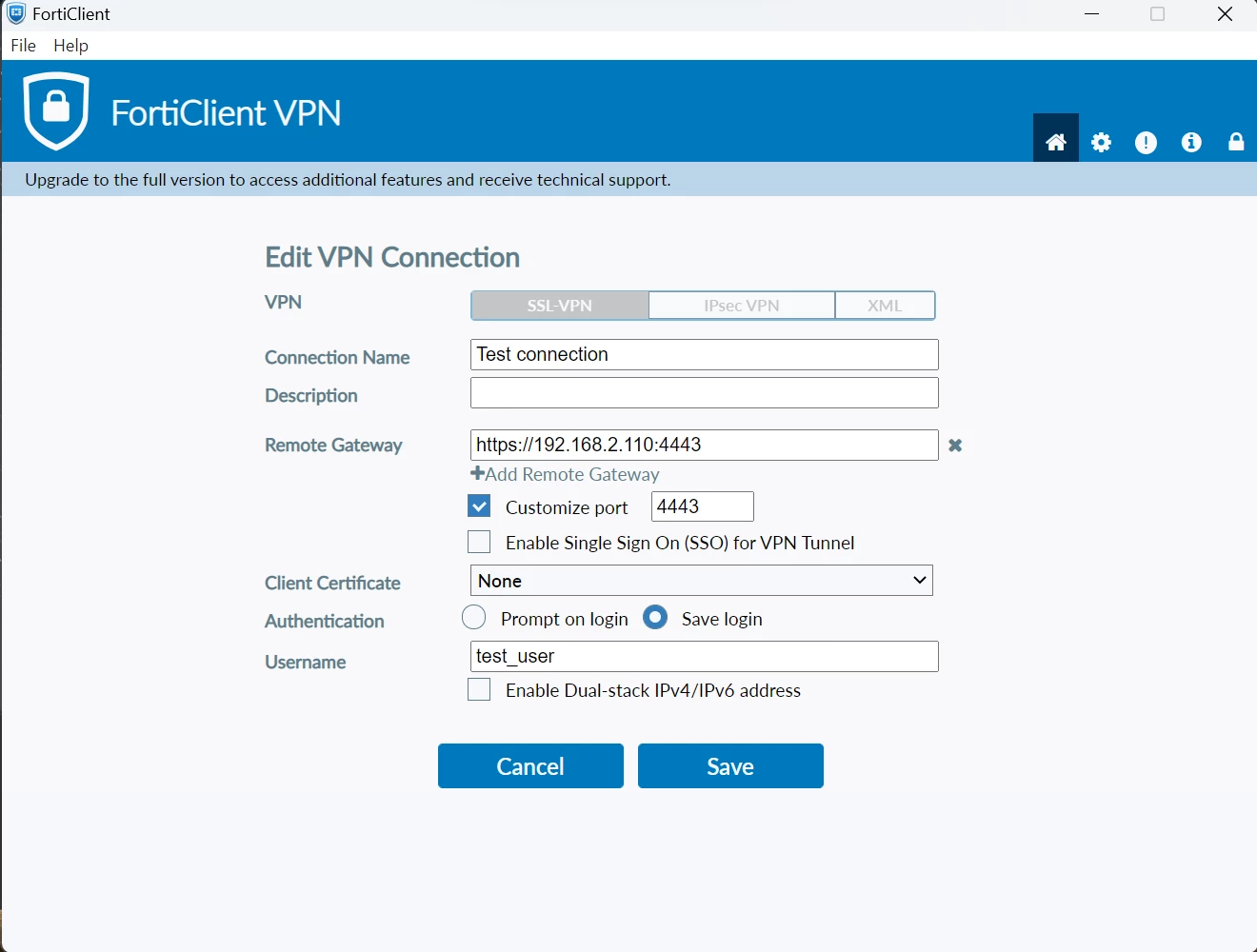Image resolution: width=1257 pixels, height=952 pixels.
Task: Switch to the IPsec VPN tab
Action: pyautogui.click(x=742, y=306)
